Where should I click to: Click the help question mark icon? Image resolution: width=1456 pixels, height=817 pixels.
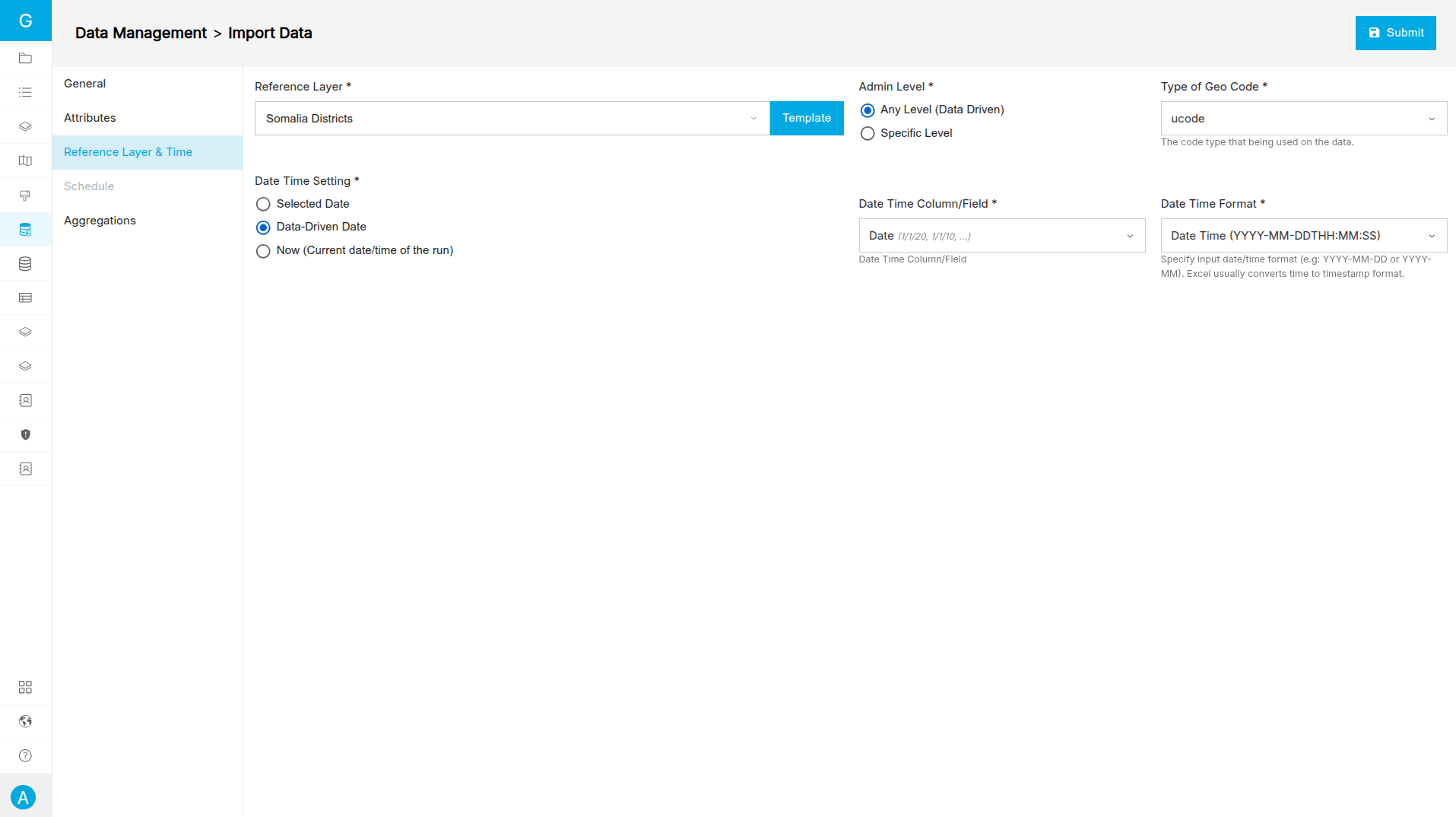[25, 755]
